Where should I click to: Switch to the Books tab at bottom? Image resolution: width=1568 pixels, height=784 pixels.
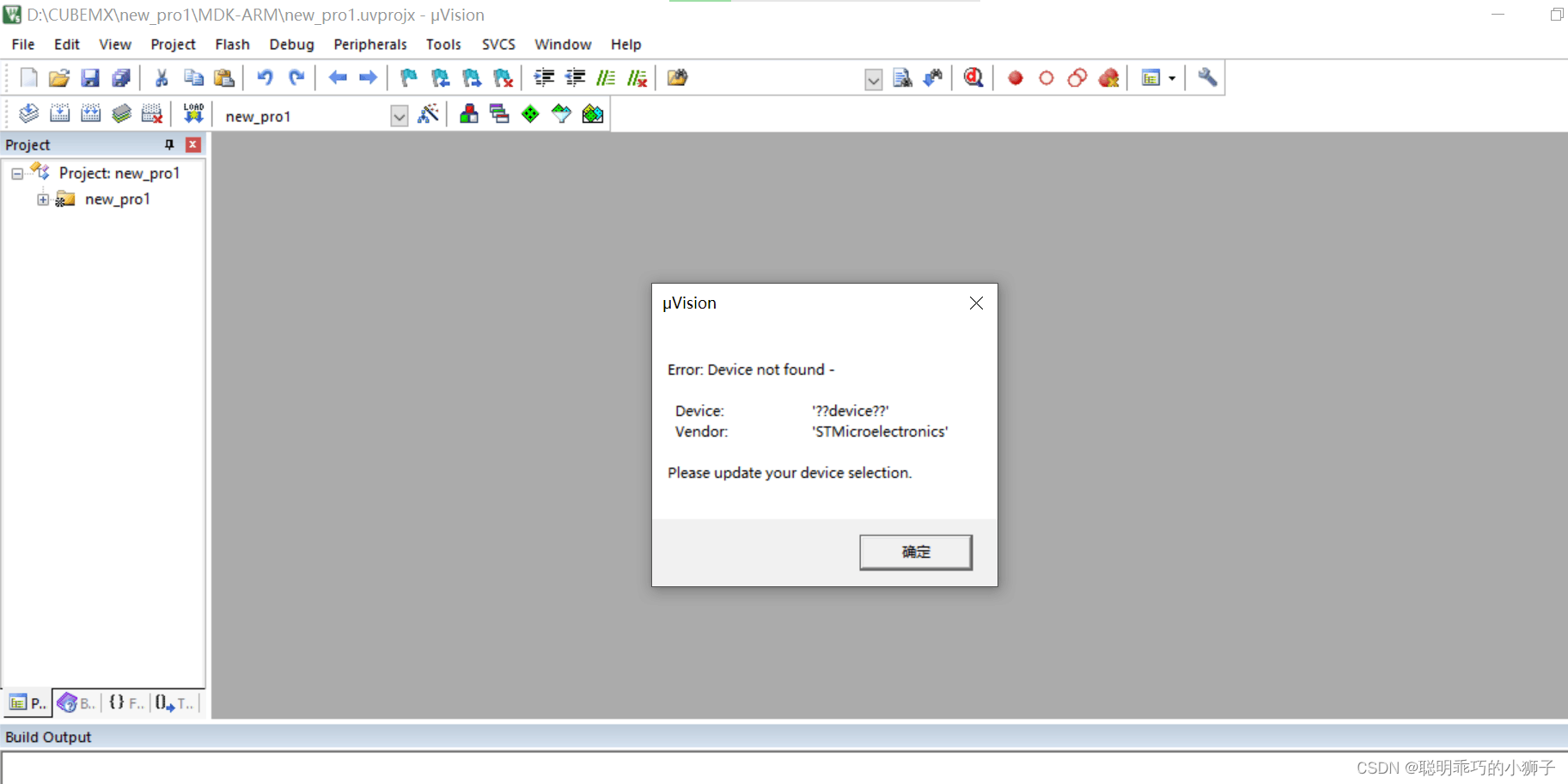click(x=76, y=703)
